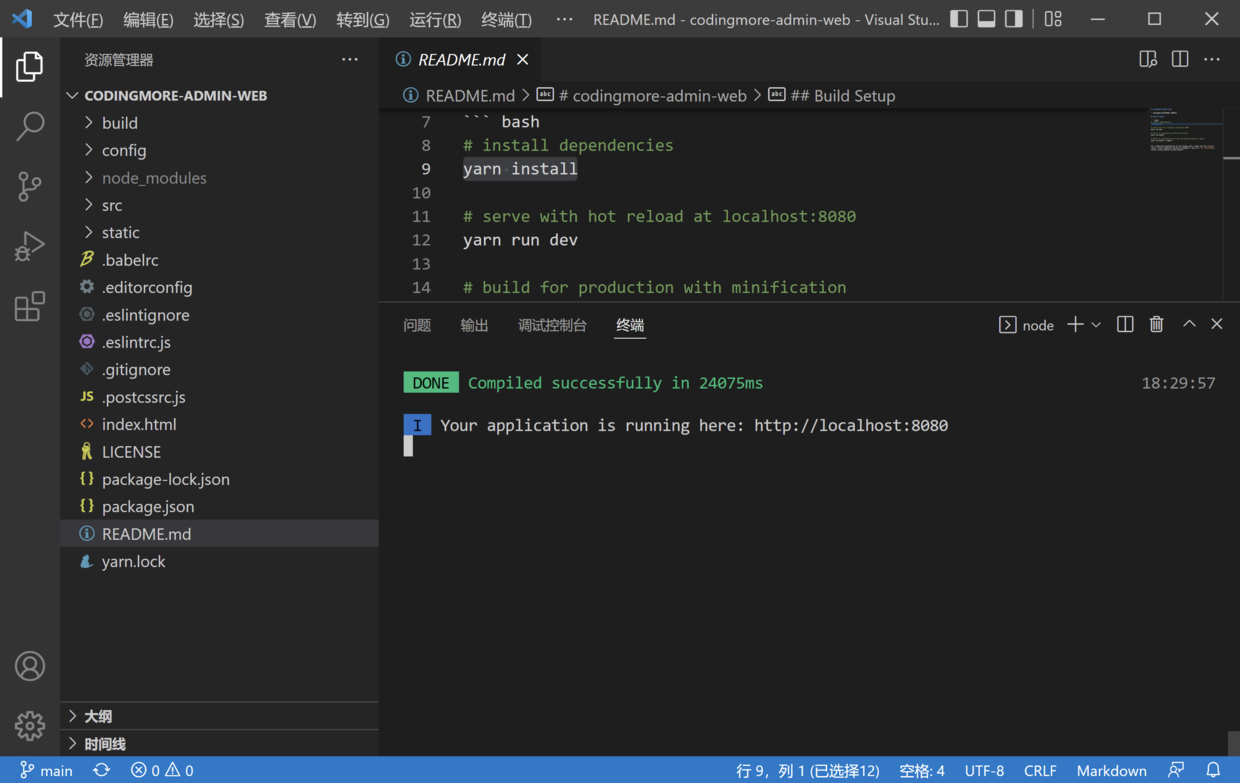
Task: Open the new terminal profile dropdown arrow
Action: 1097,325
